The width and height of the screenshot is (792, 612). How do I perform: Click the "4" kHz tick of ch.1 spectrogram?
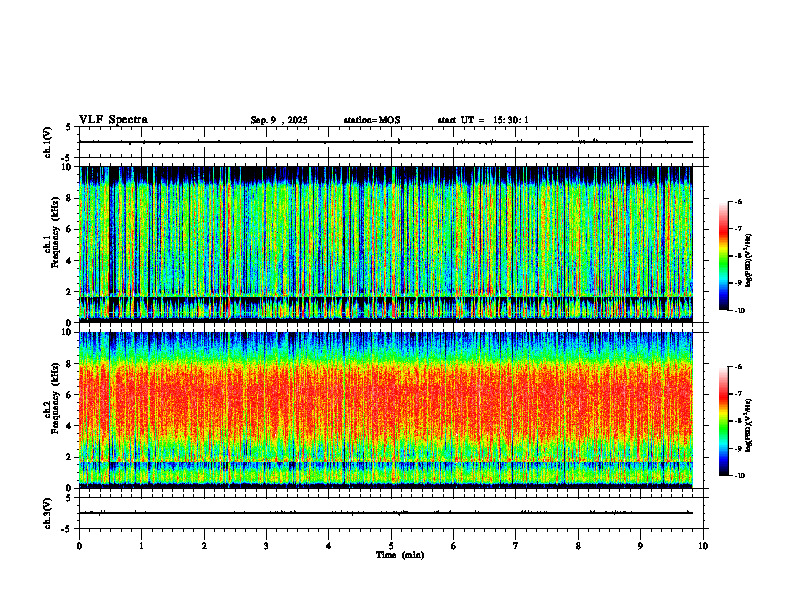point(70,261)
